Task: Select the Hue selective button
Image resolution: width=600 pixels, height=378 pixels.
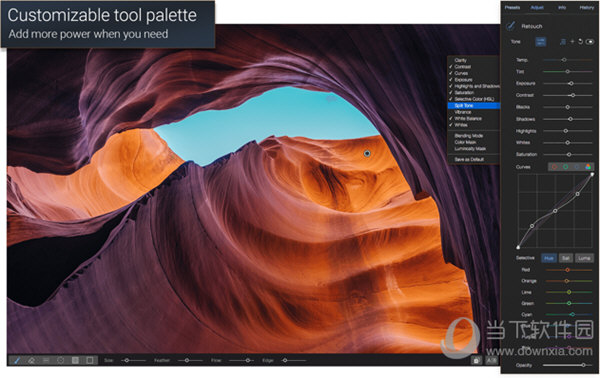Action: [x=549, y=258]
